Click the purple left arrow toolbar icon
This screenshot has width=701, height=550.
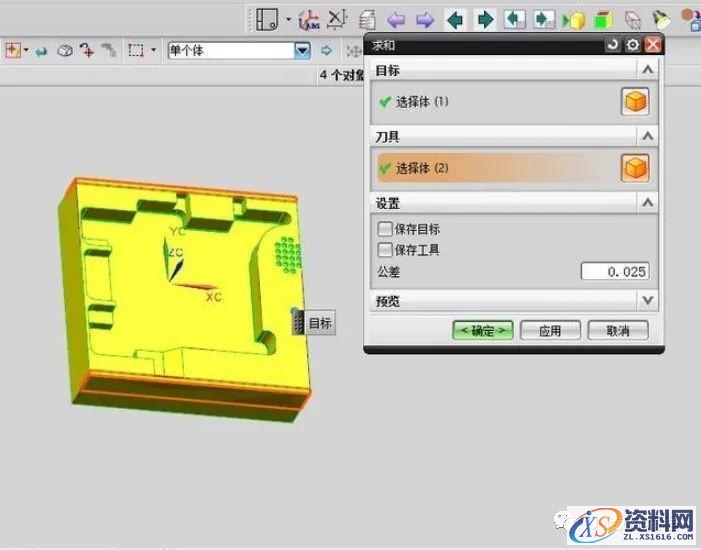(396, 19)
